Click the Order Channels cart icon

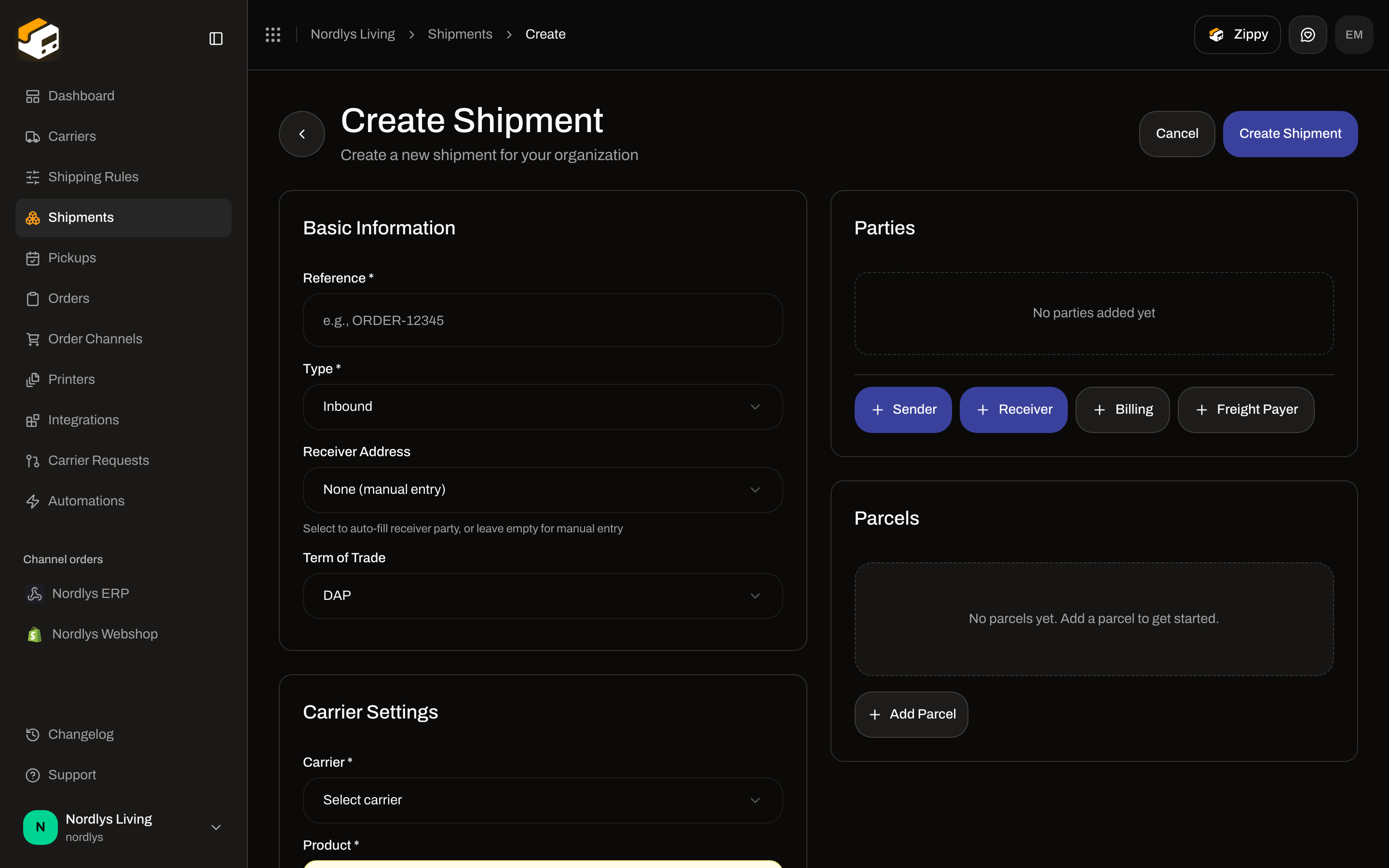point(33,339)
